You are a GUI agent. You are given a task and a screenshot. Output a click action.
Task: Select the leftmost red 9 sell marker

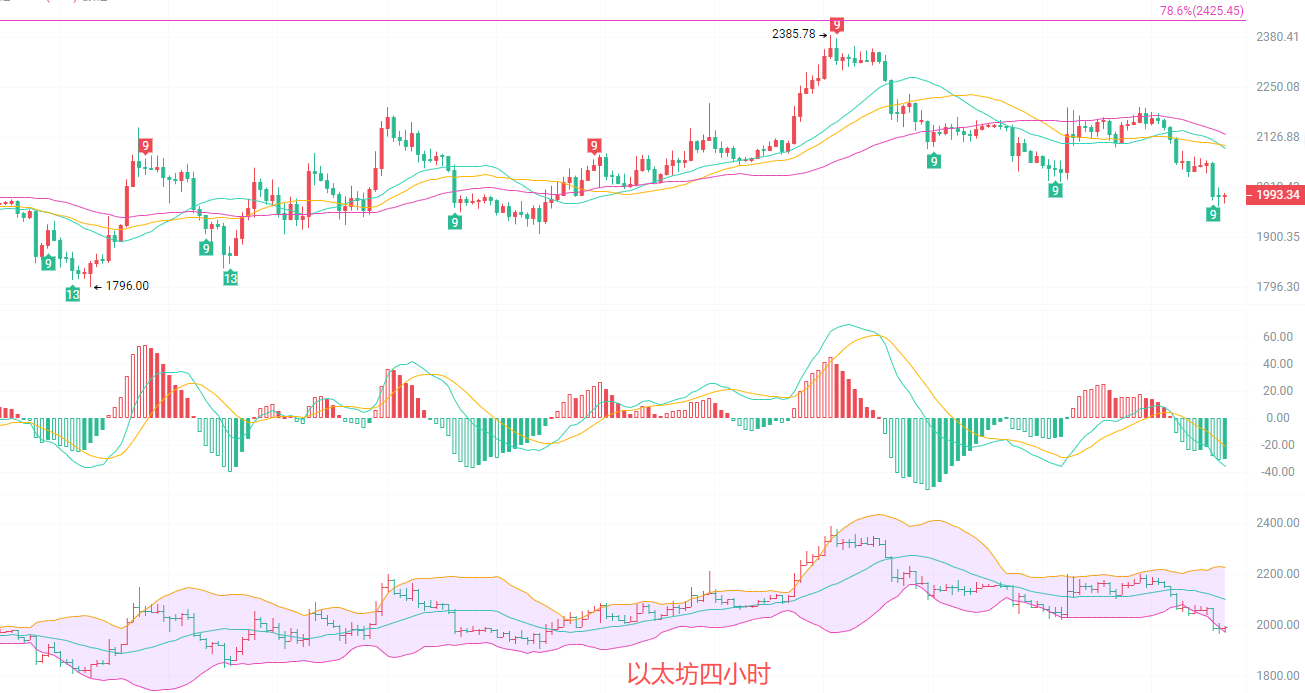coord(145,146)
